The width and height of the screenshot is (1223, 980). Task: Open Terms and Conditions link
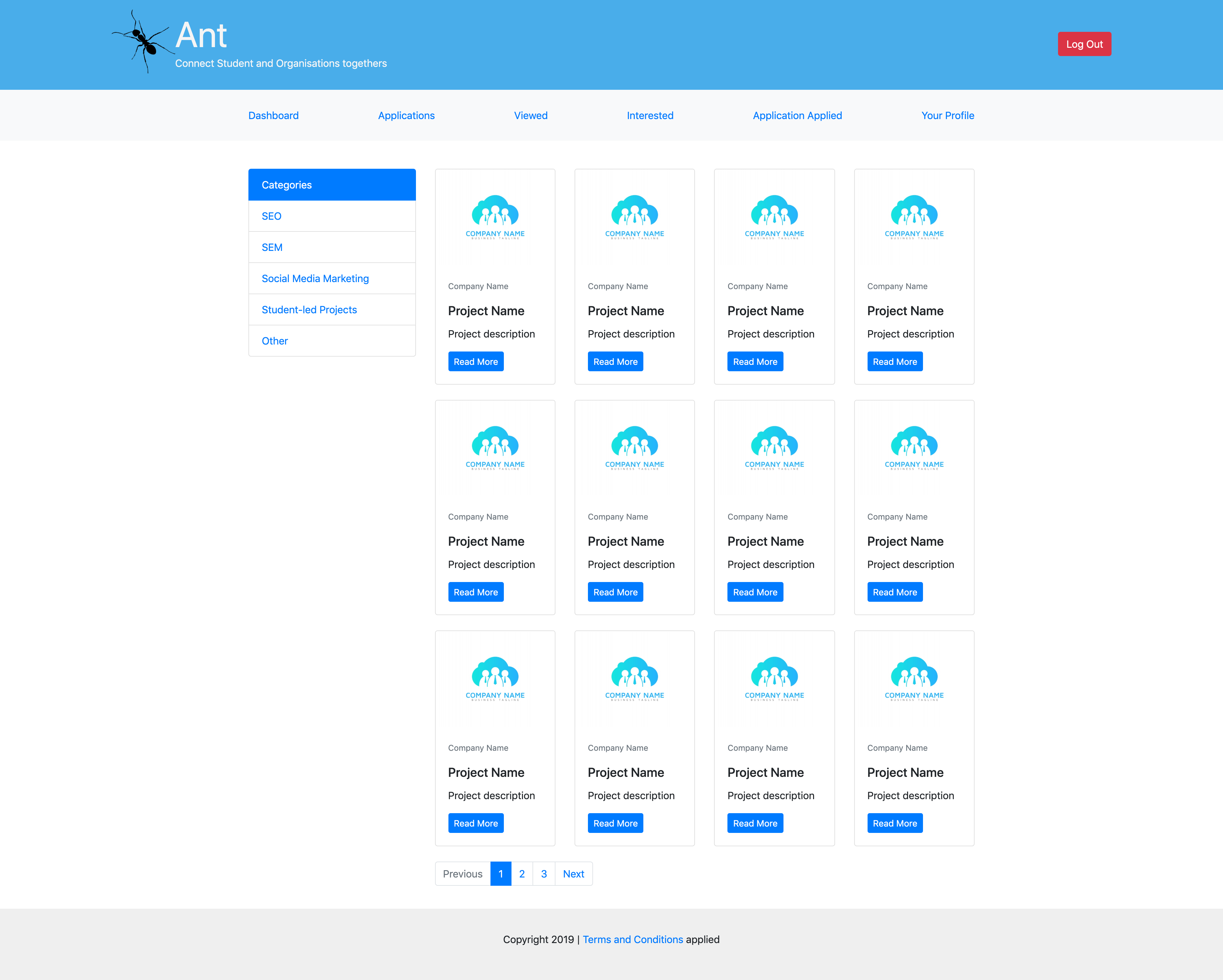(x=633, y=940)
